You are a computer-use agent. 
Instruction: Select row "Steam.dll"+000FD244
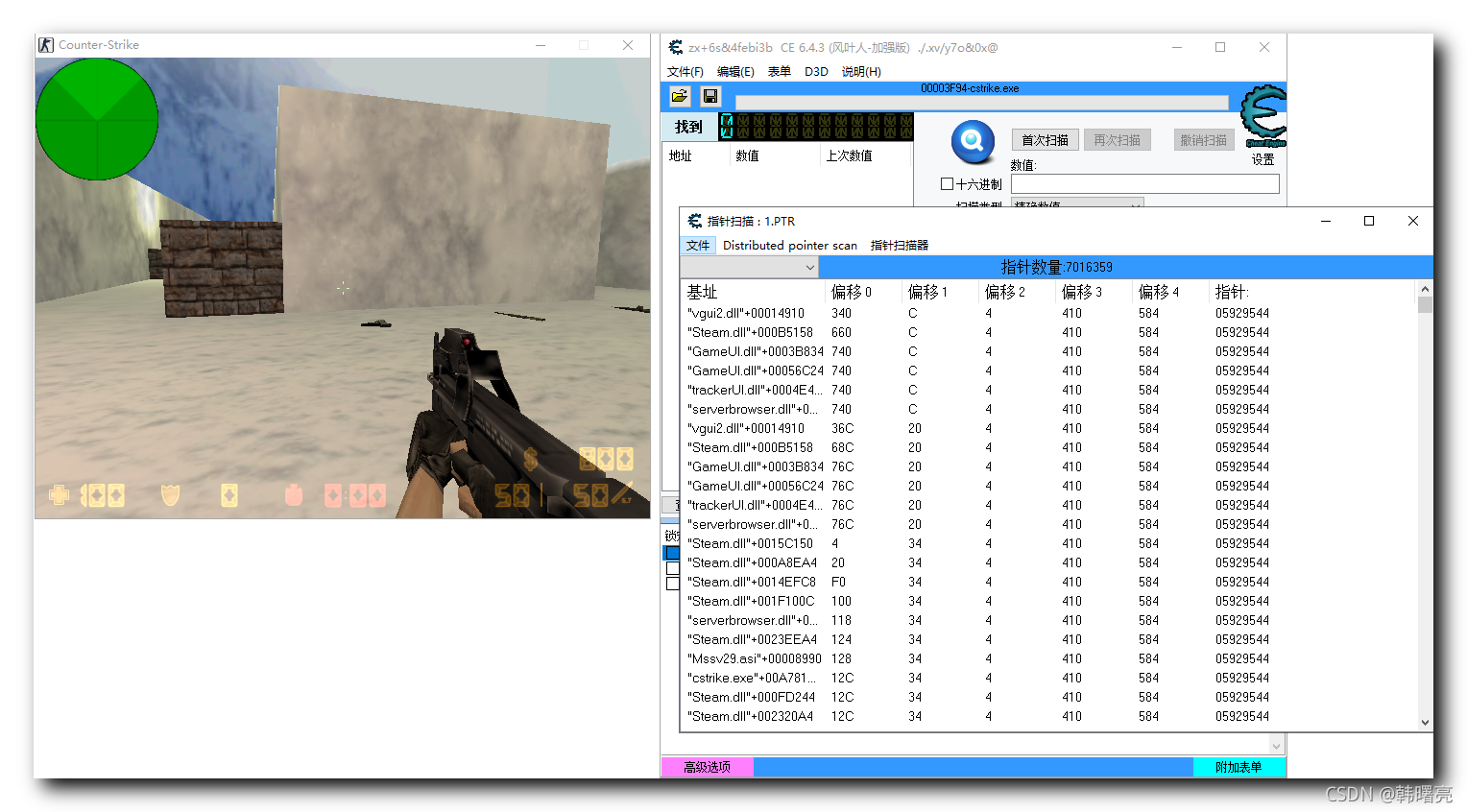coord(1048,697)
